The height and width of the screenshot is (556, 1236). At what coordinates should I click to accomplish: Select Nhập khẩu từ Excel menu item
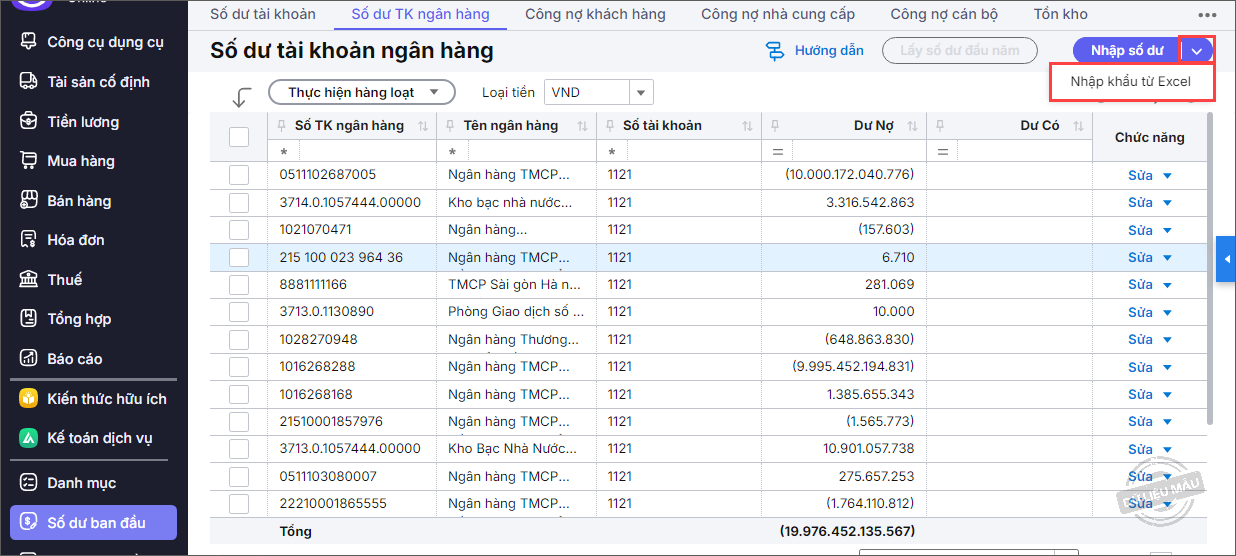click(x=1131, y=82)
